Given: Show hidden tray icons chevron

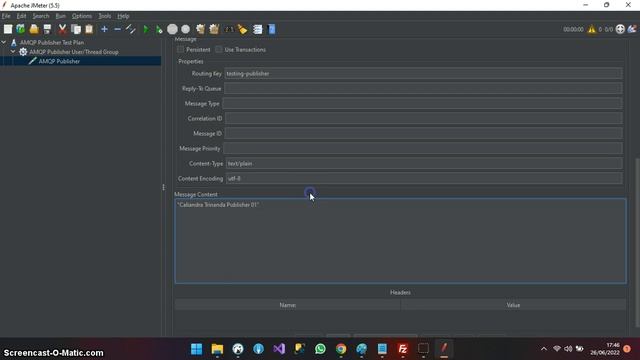Looking at the screenshot, I should tap(544, 349).
